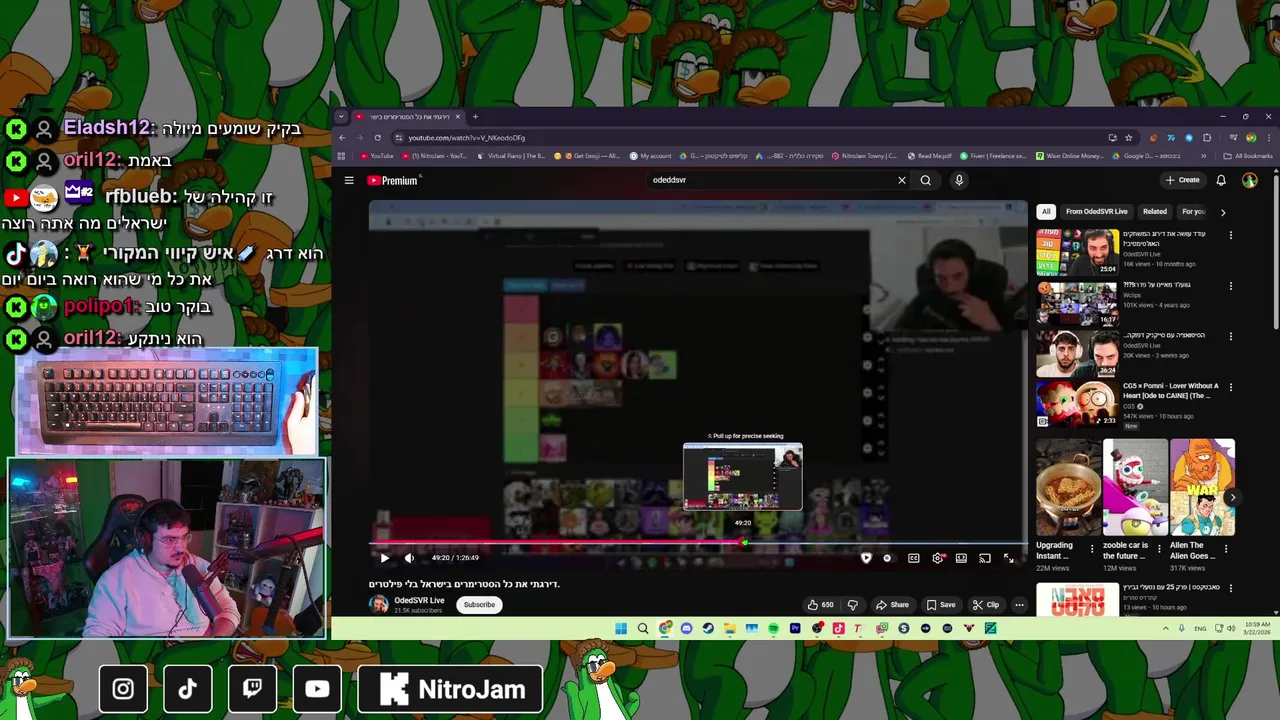Open CG5 × Pomni Lover Without A Heart
This screenshot has height=720, width=1280.
click(1170, 390)
